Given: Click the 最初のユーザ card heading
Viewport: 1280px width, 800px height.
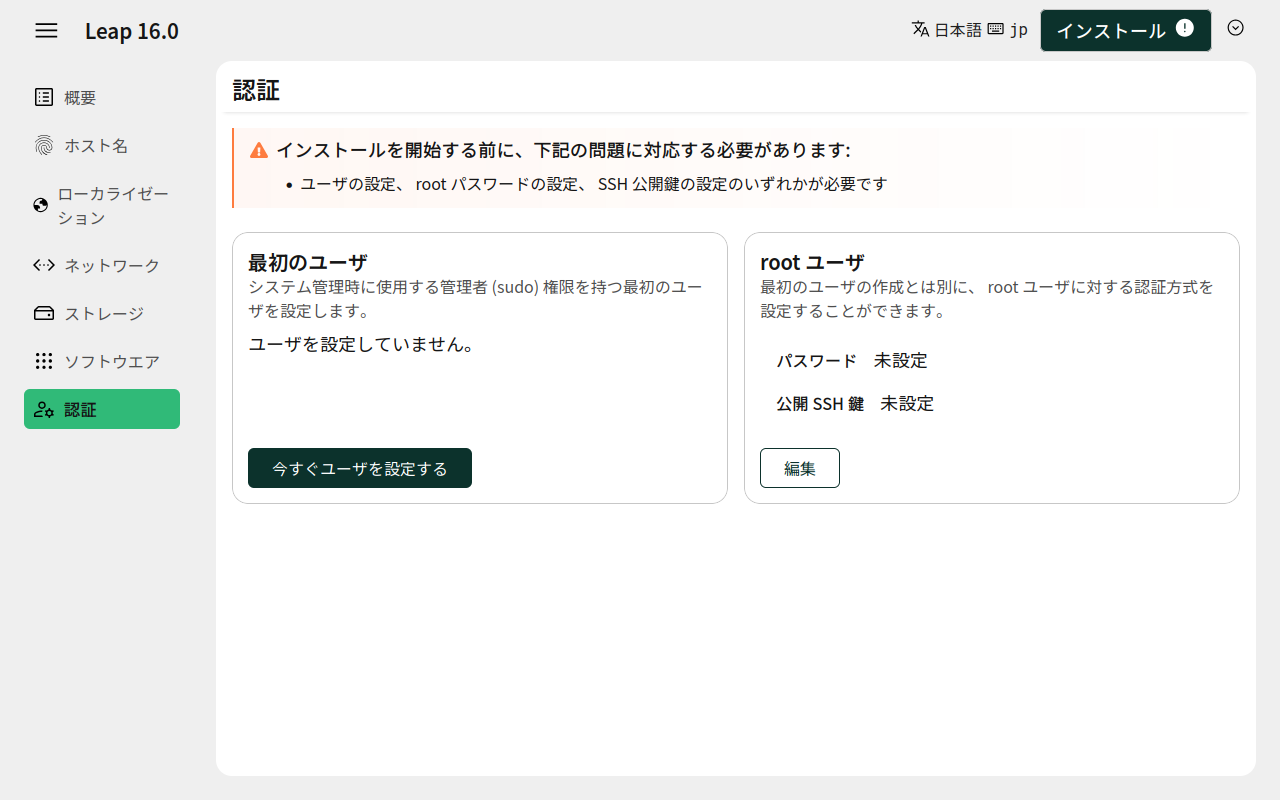Looking at the screenshot, I should 308,262.
